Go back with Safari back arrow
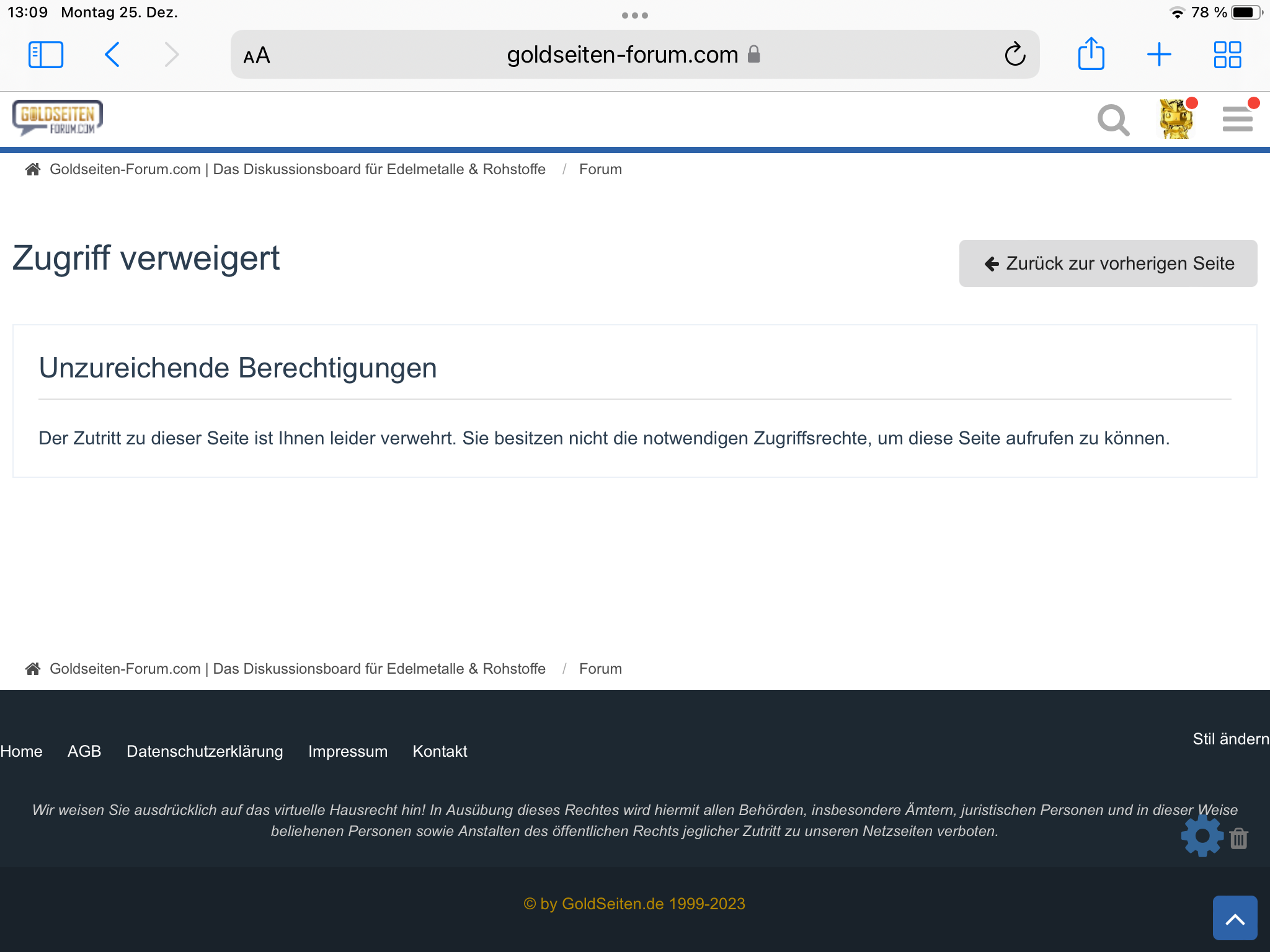This screenshot has width=1270, height=952. (112, 55)
